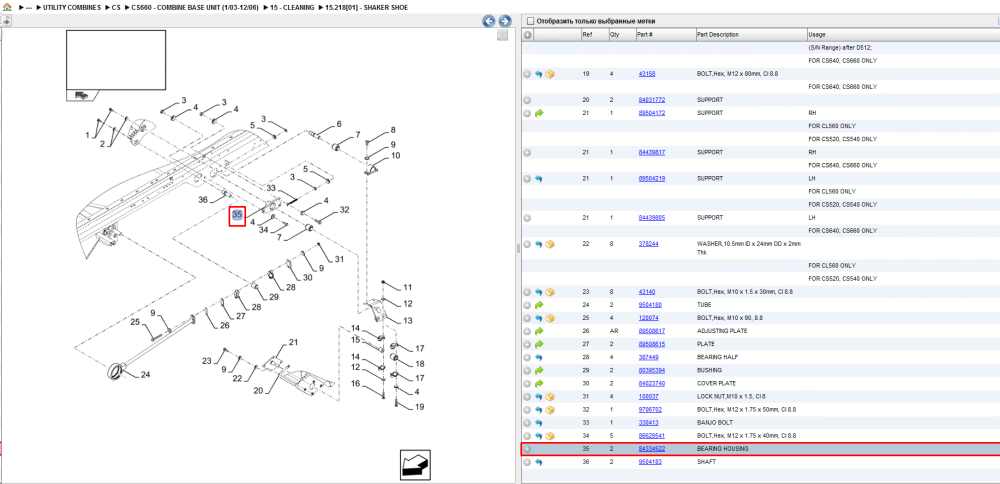Screen dimensions: 1000x484
Task: Click the box icon in washer row 378244
Action: pos(550,244)
